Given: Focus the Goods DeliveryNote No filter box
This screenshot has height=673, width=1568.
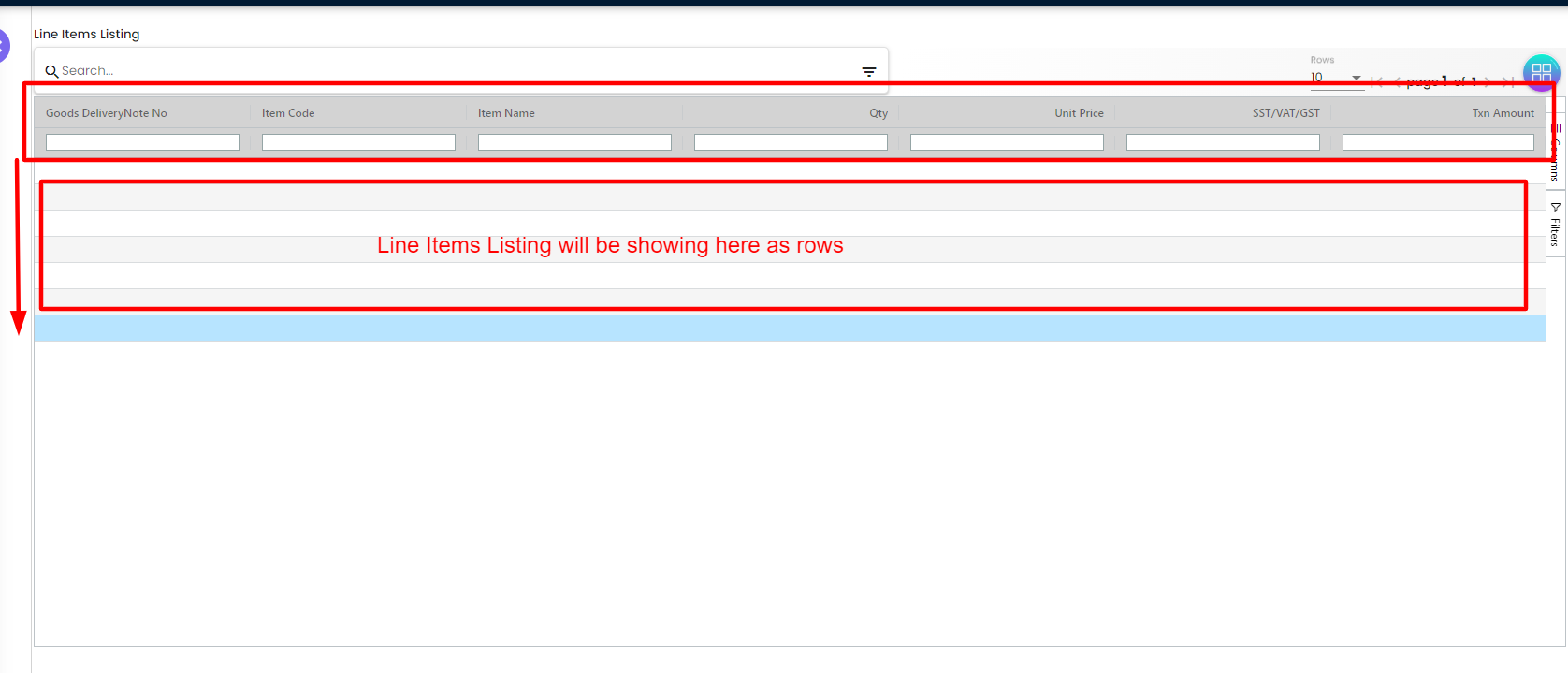Looking at the screenshot, I should pos(142,142).
